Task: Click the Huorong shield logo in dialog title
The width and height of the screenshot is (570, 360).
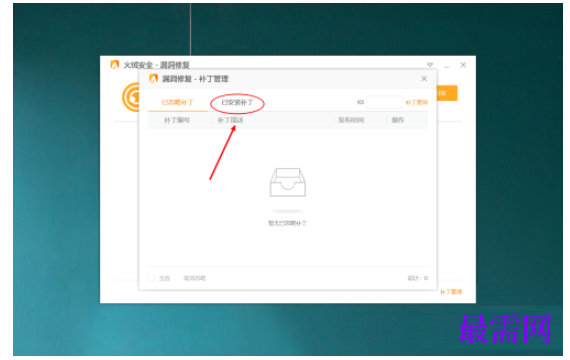Action: (153, 79)
